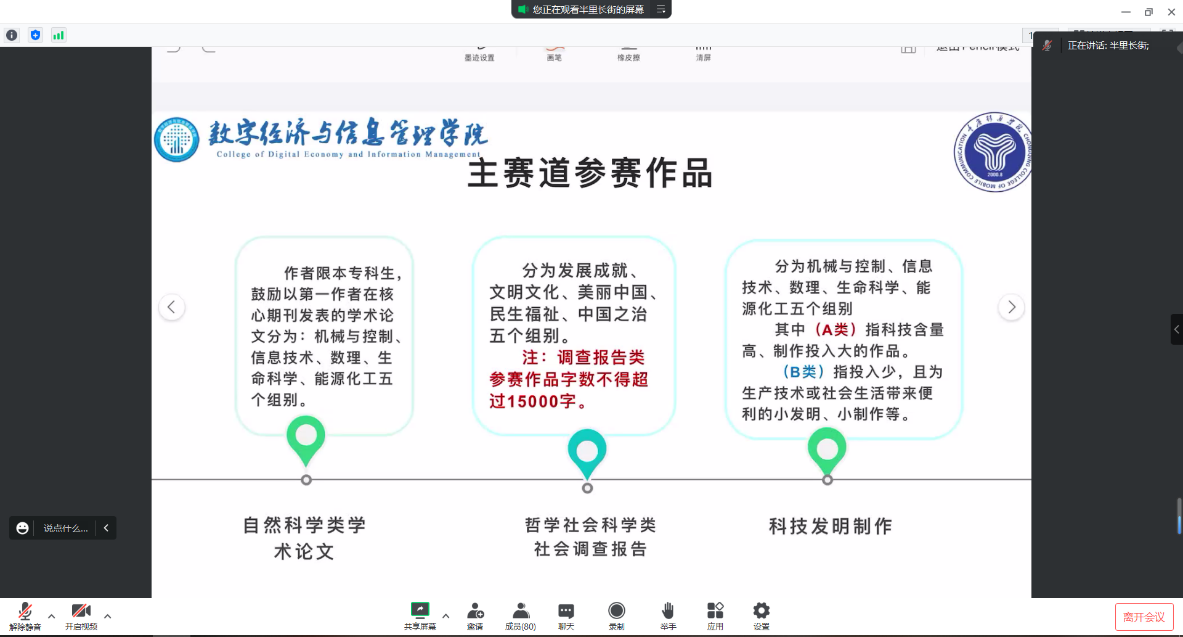Screen dimensions: 1183x637
Task: Open 成员(80) participants list
Action: (520, 615)
